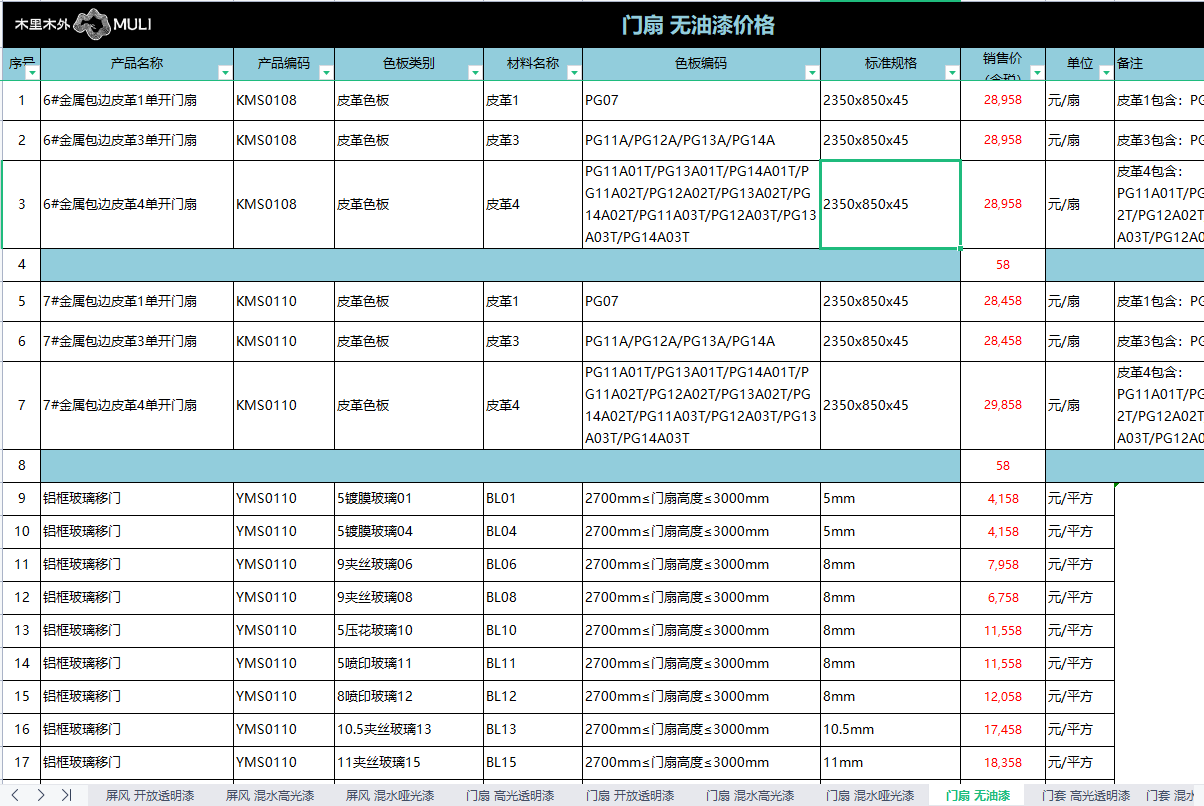Click the next sheet arrow
1204x806 pixels.
pos(41,795)
